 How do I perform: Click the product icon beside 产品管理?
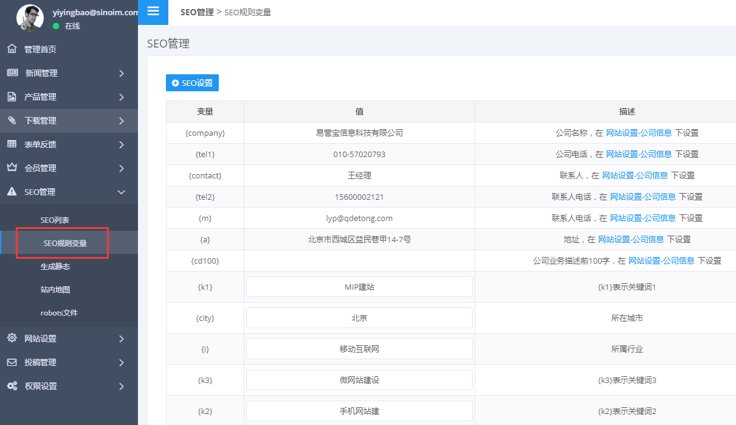point(12,97)
